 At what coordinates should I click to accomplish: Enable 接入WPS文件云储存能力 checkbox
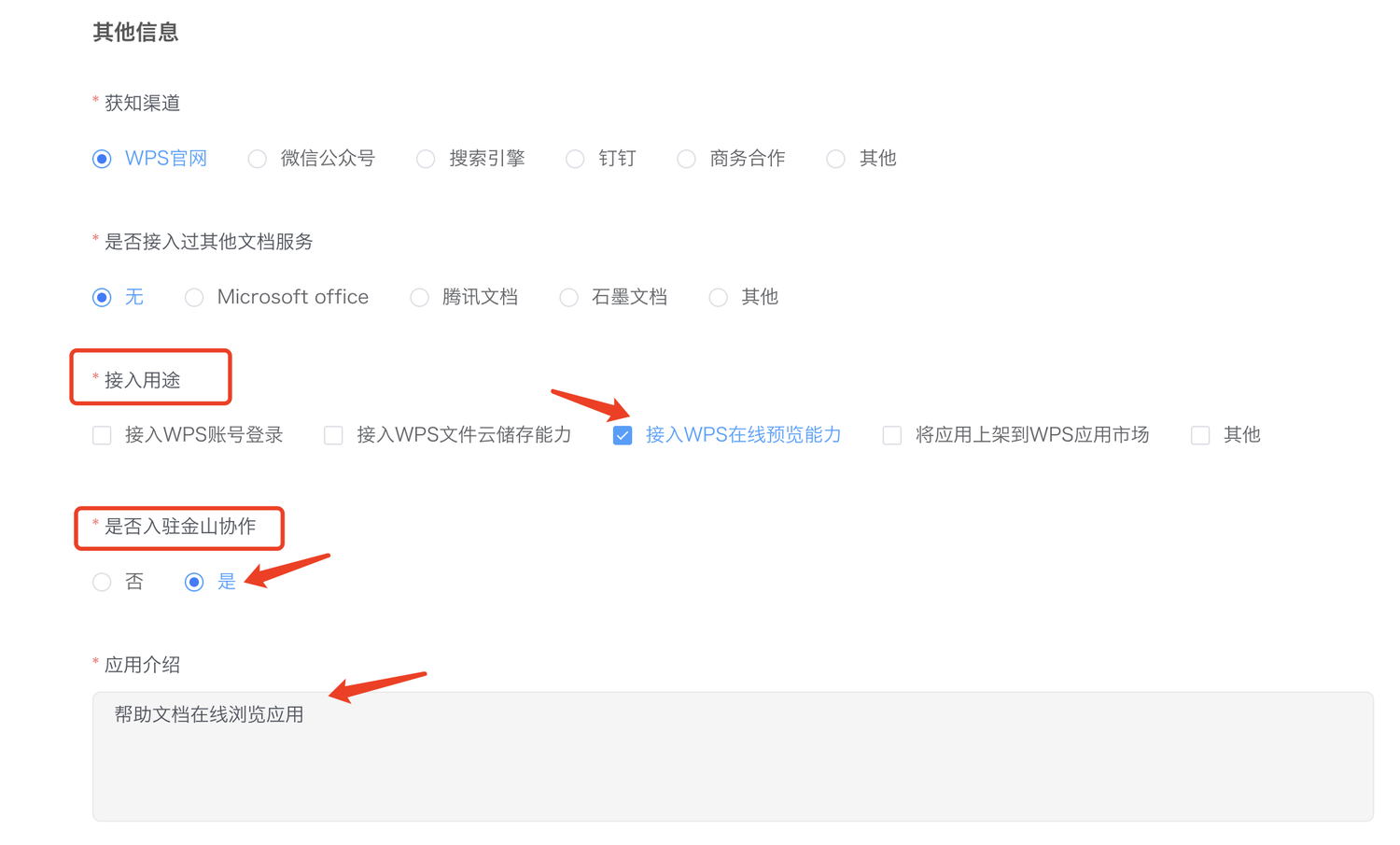coord(333,435)
